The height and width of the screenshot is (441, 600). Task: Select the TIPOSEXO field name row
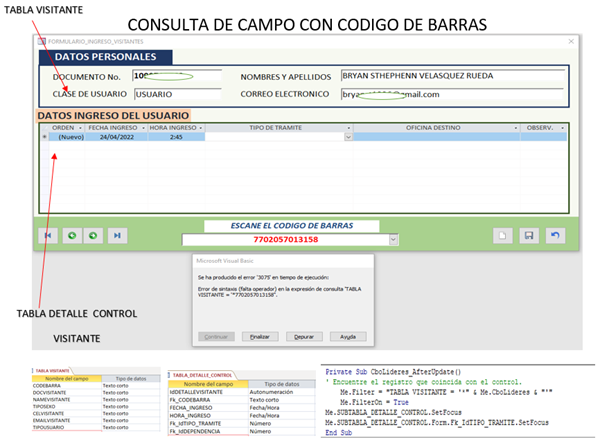pos(67,406)
